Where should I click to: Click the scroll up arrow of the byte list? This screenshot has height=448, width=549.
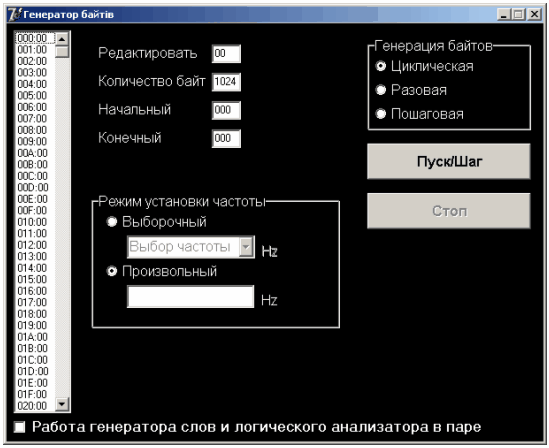point(62,39)
